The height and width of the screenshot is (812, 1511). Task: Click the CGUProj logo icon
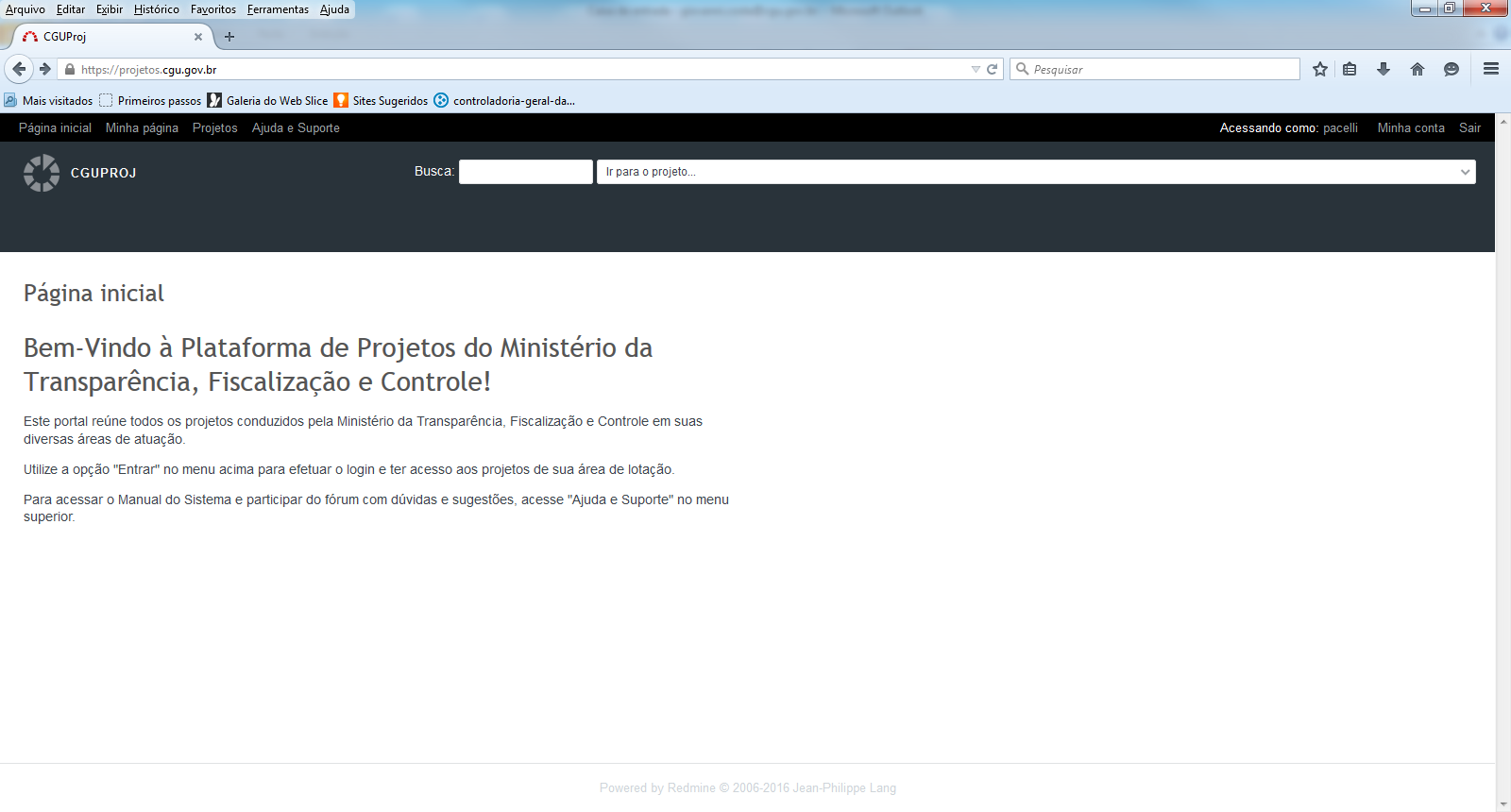point(42,173)
